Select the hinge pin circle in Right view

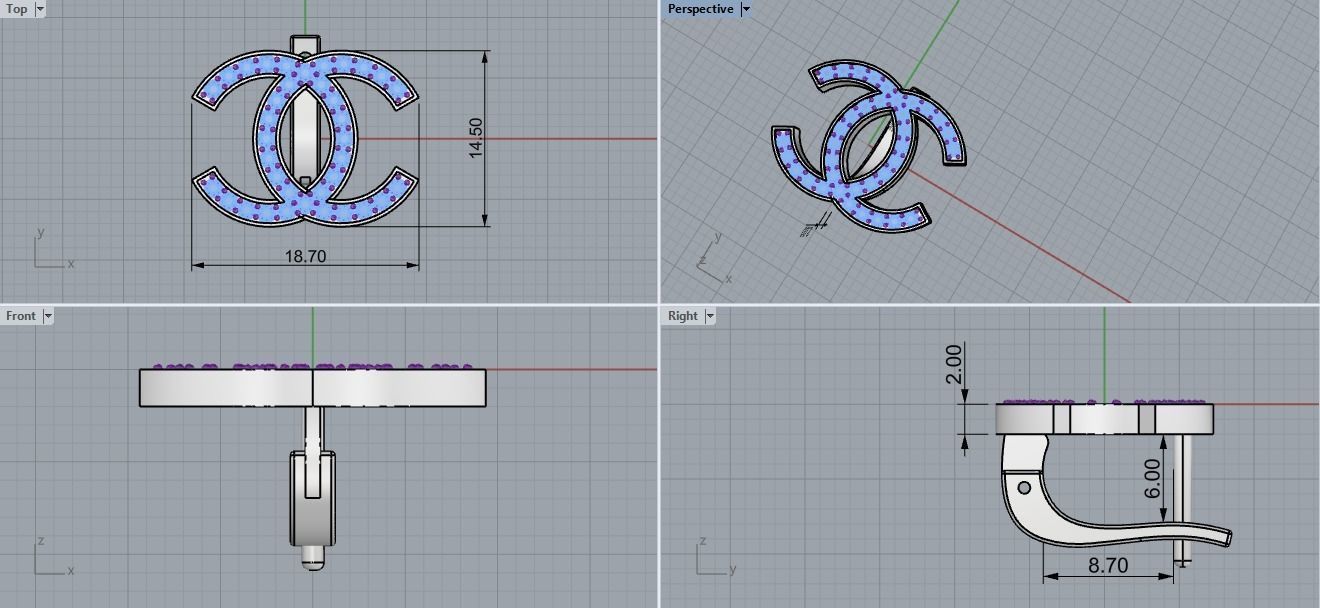tap(1024, 488)
